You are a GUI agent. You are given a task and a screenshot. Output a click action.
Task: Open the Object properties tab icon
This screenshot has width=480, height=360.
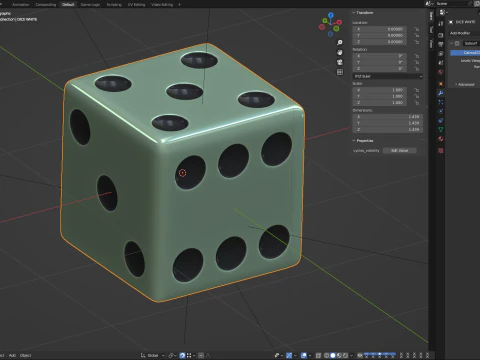point(441,84)
